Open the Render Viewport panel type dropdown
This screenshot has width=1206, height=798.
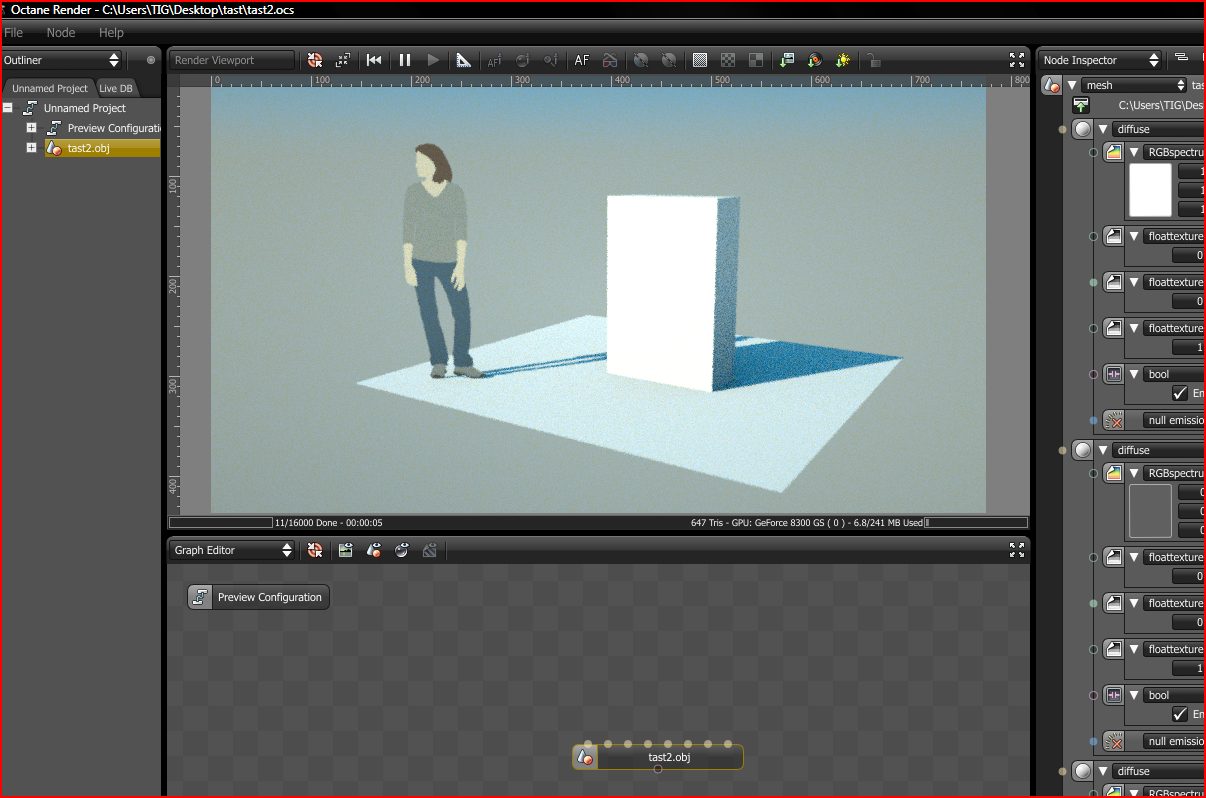232,60
